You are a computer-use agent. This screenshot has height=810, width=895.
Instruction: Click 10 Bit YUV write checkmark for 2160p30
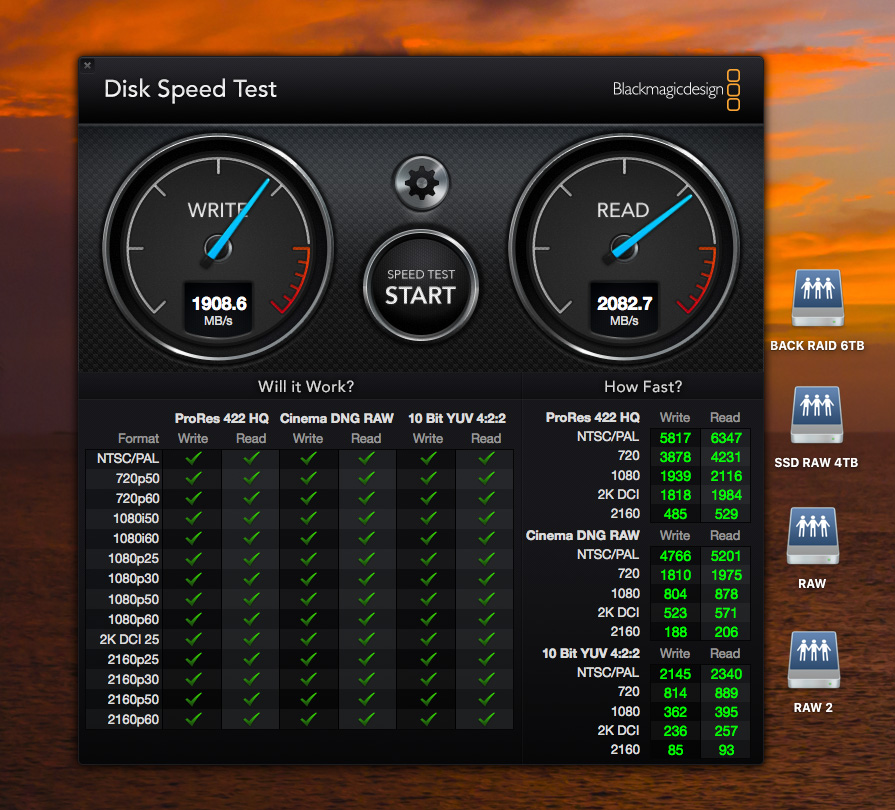pos(428,679)
